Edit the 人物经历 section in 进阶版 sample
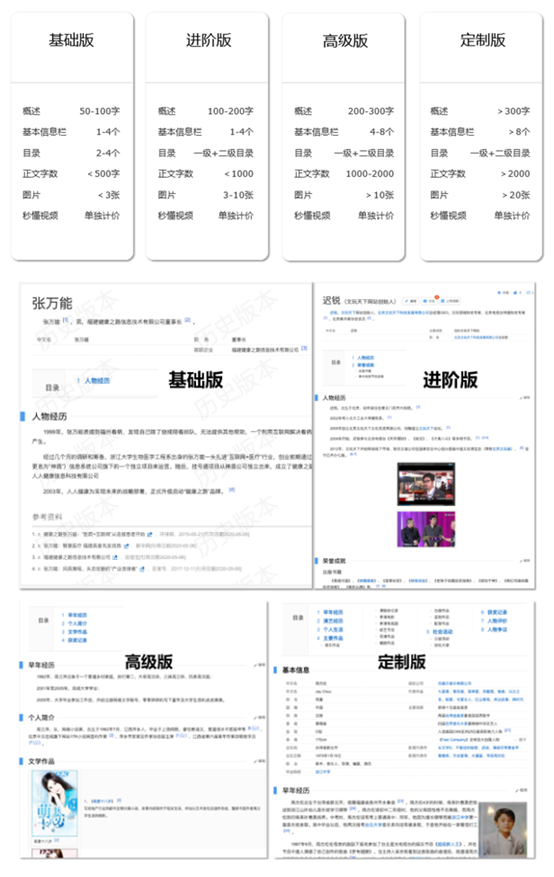This screenshot has height=877, width=554. coord(525,398)
